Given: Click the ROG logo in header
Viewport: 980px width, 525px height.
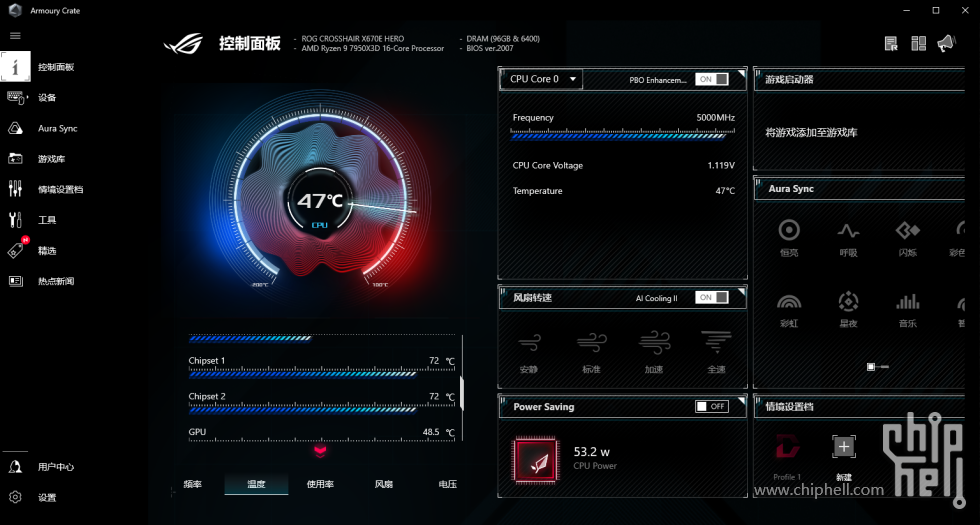Looking at the screenshot, I should pyautogui.click(x=183, y=43).
